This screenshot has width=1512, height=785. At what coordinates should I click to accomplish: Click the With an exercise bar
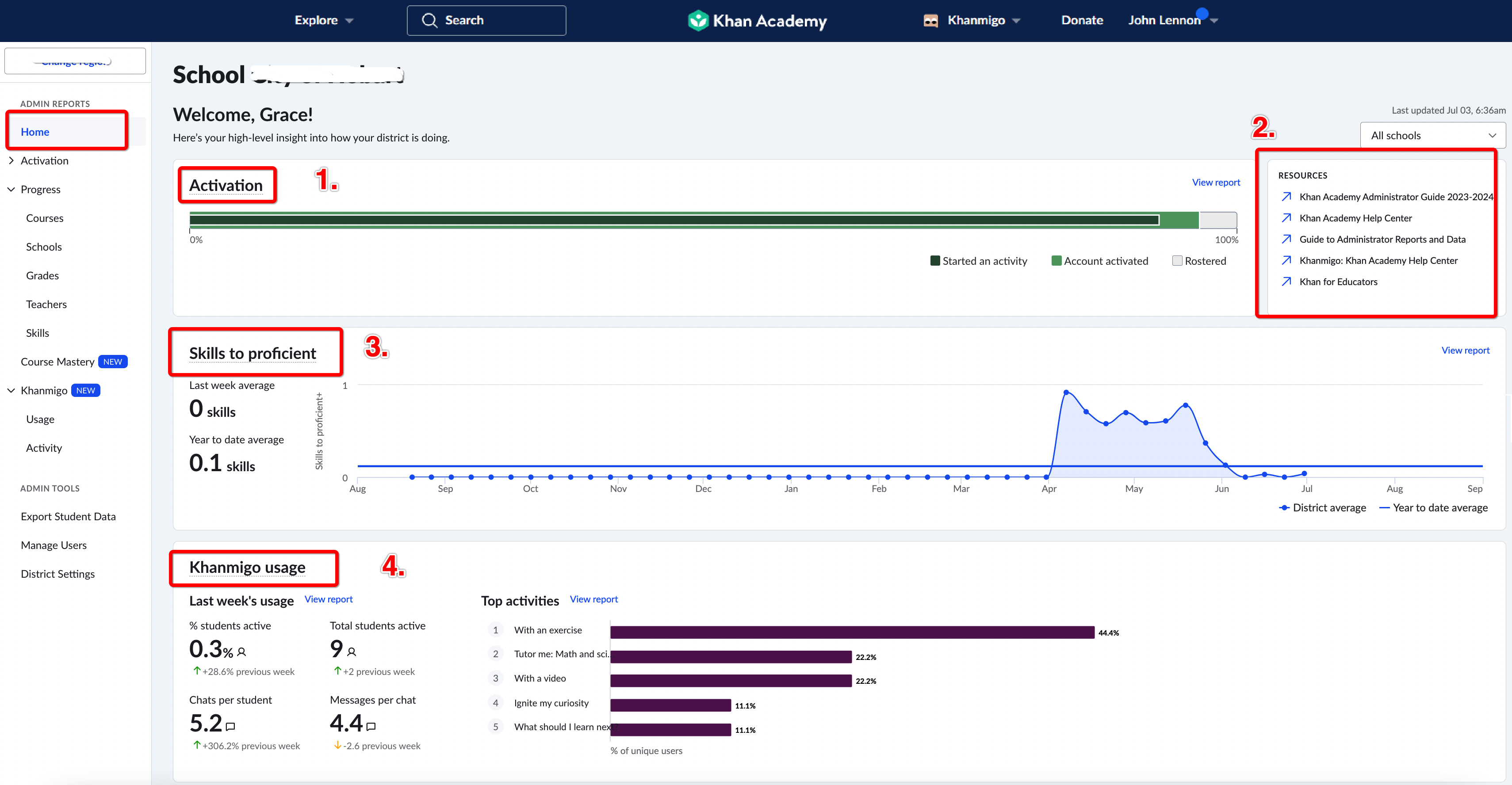852,632
